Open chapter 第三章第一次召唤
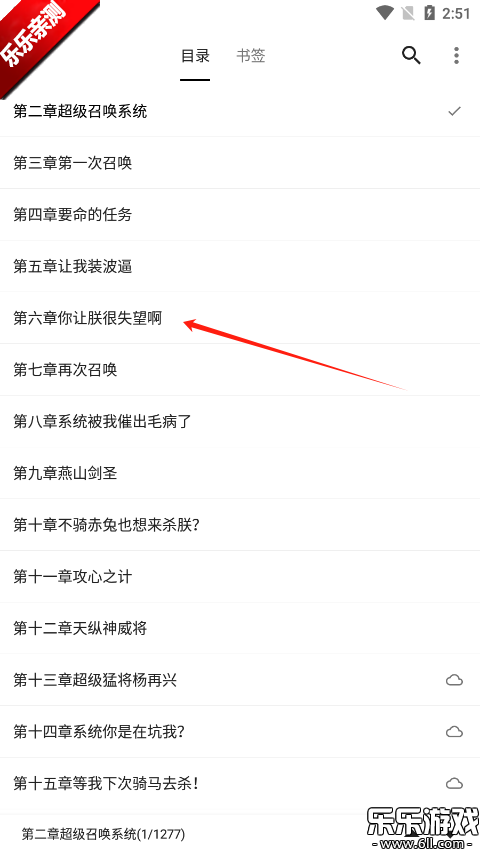Viewport: 480px width, 853px height. [x=240, y=163]
